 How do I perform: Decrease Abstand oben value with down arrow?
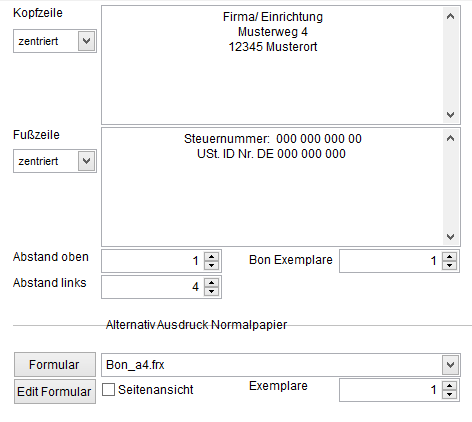pos(211,265)
